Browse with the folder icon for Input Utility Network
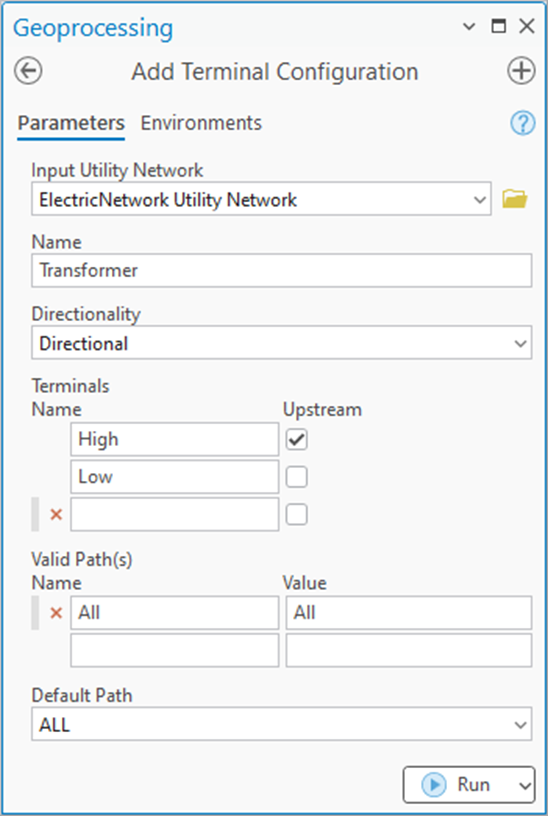Screen dimensions: 548x816 515,199
